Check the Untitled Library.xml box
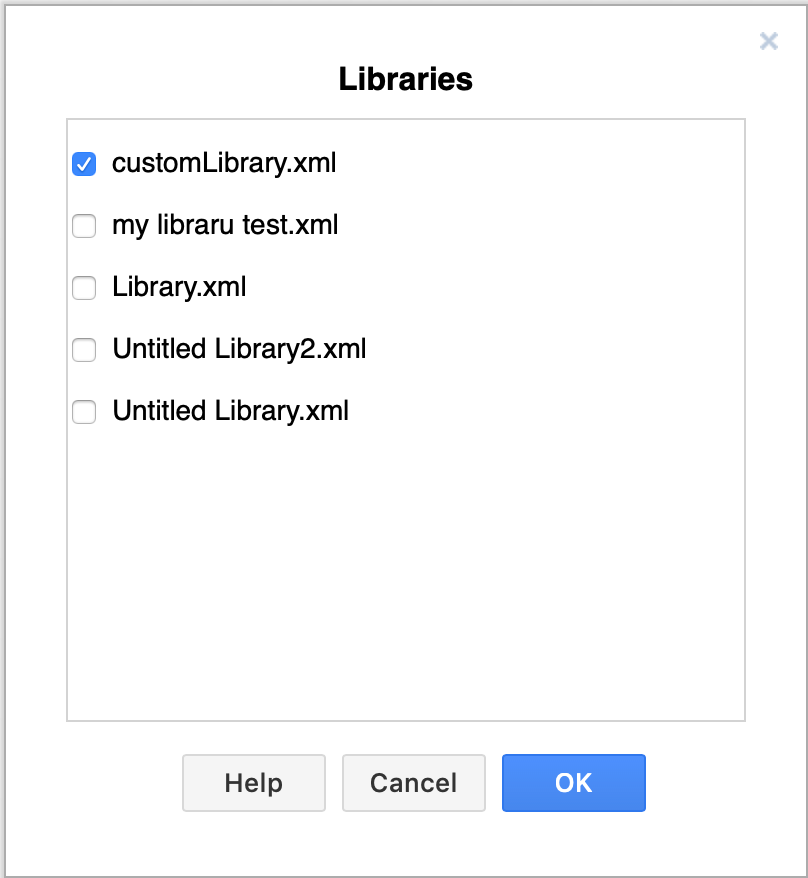Screen dimensions: 808x878 click(84, 411)
